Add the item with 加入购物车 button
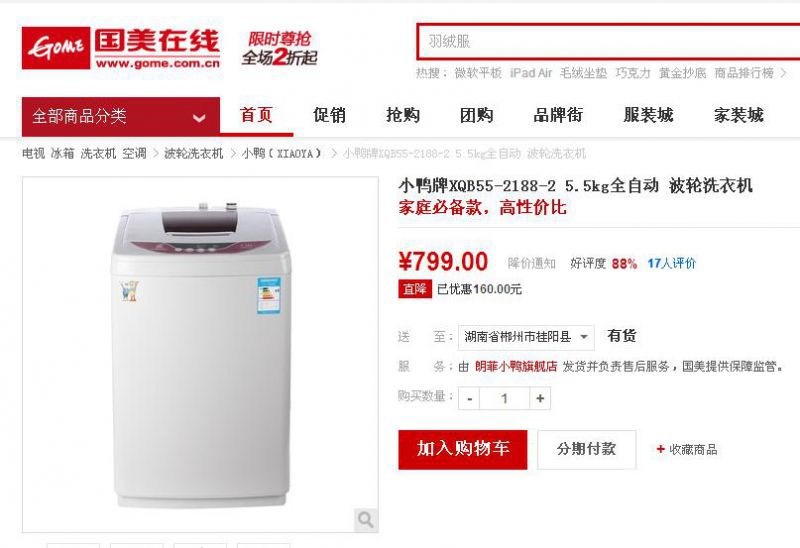800x548 pixels. tap(463, 449)
